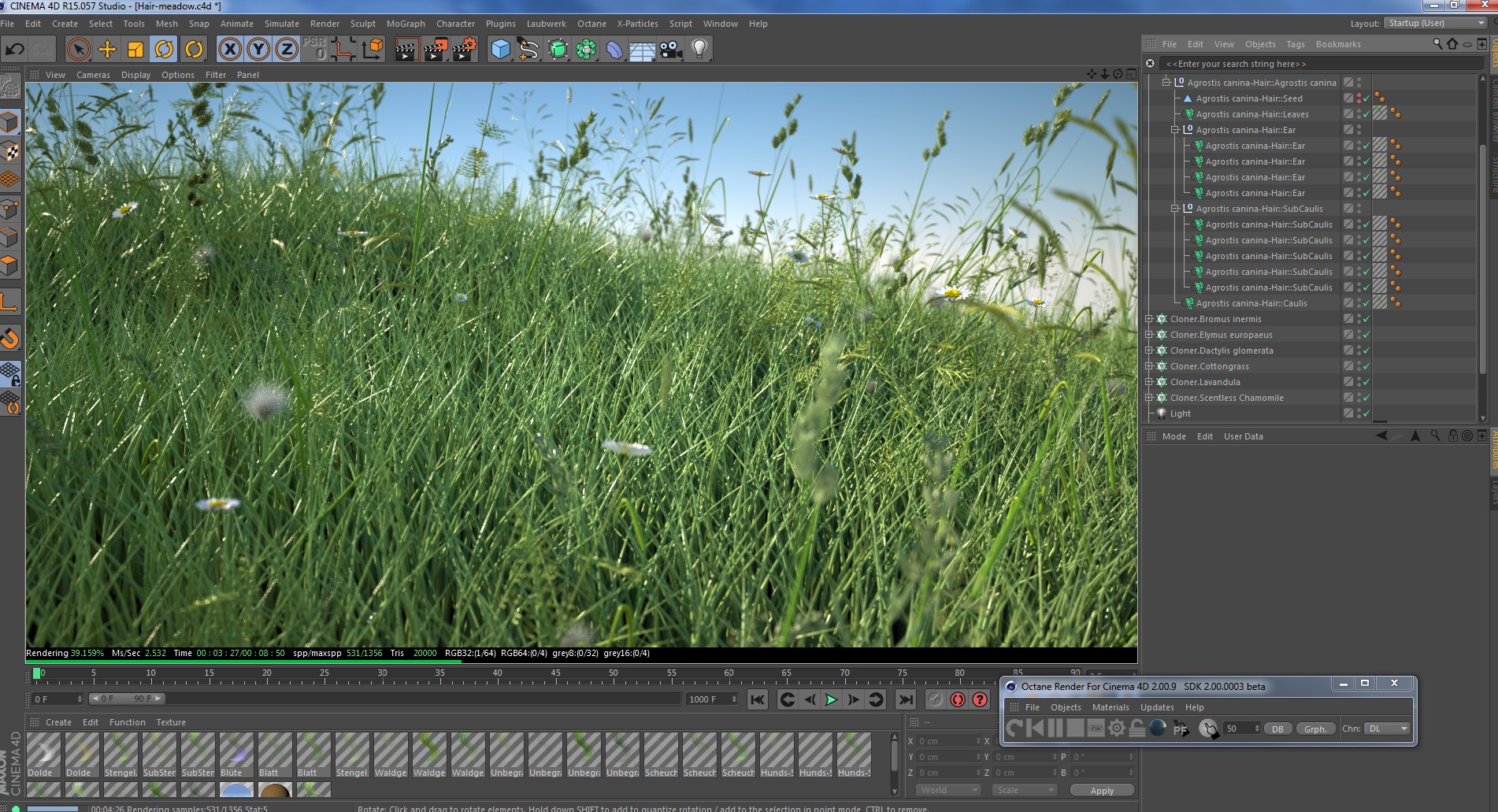The image size is (1498, 812).
Task: Expand the Cloner.Scentless Chamomile node
Action: (1149, 398)
